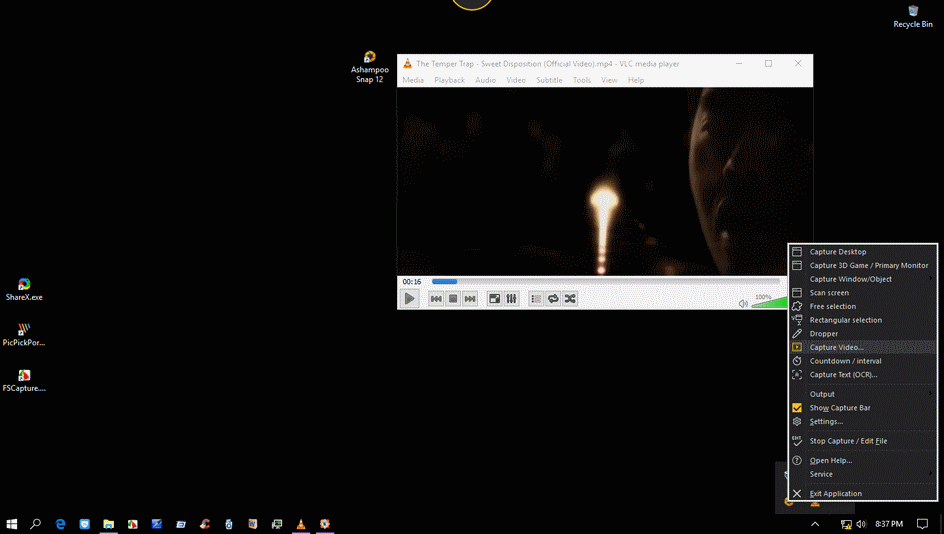
Task: Toggle the VLC playlist view
Action: pyautogui.click(x=536, y=299)
